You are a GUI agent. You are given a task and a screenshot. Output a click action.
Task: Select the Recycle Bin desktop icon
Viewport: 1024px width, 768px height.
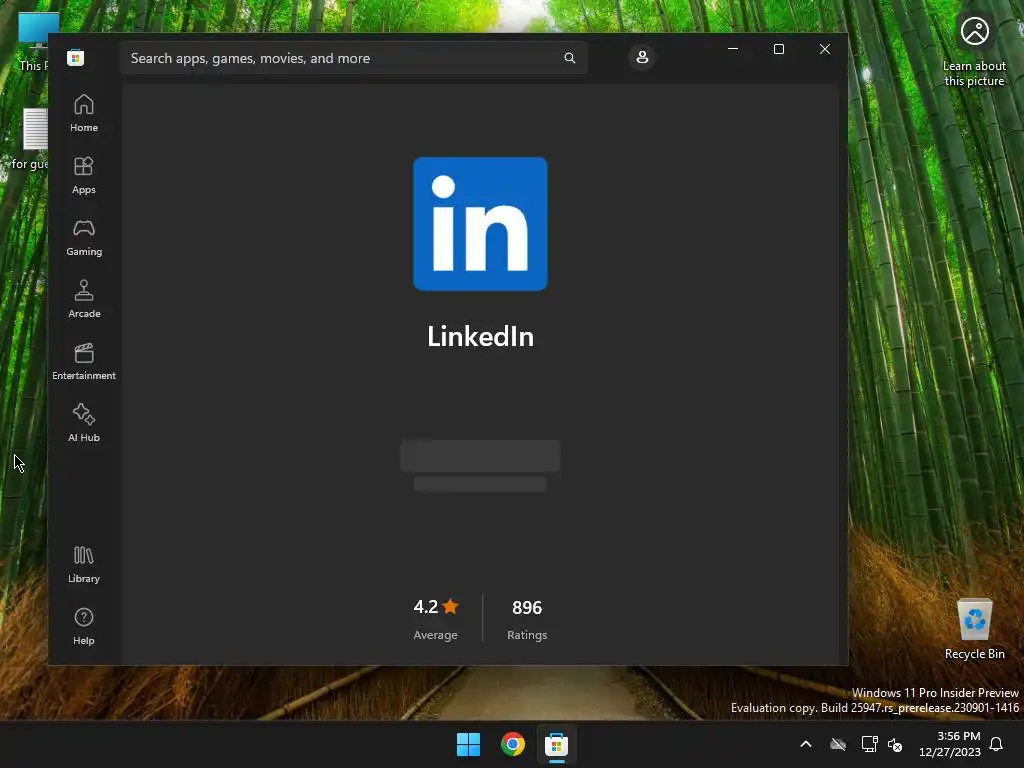click(x=974, y=629)
